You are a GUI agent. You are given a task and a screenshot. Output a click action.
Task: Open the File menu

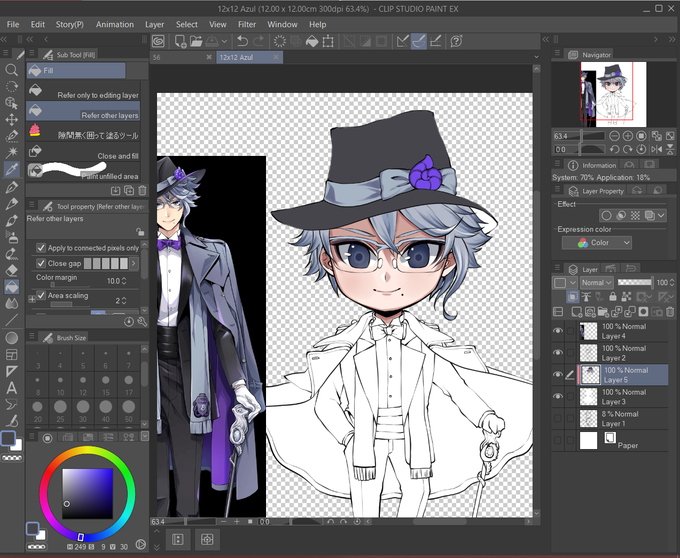pyautogui.click(x=13, y=25)
